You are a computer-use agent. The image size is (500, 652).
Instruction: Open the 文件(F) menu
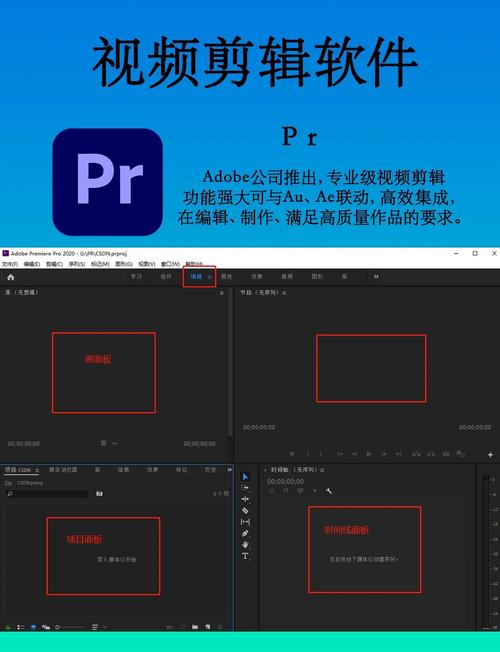coord(10,264)
